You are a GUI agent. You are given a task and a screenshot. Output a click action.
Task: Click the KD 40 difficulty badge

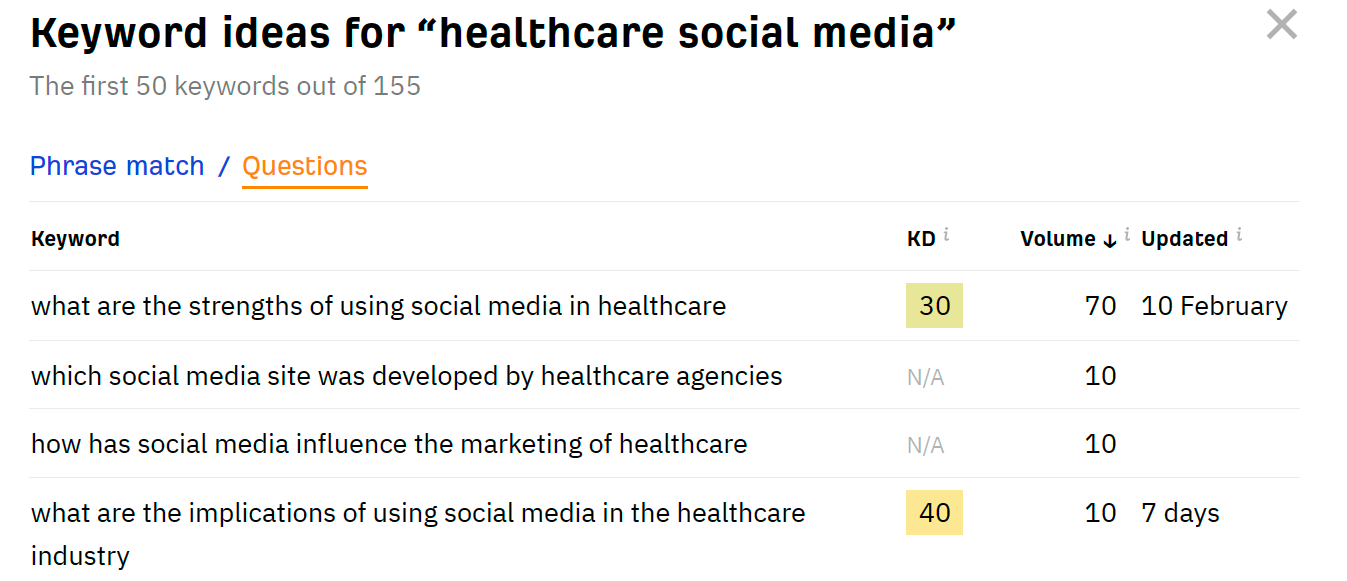(934, 513)
